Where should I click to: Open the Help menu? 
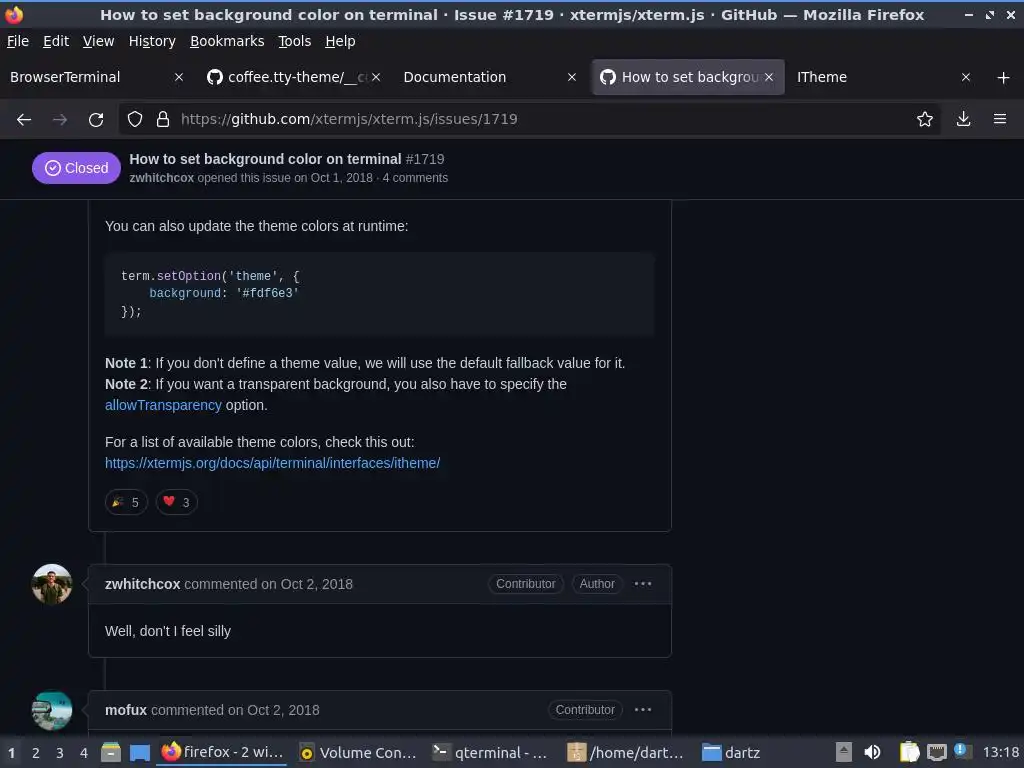[x=340, y=41]
